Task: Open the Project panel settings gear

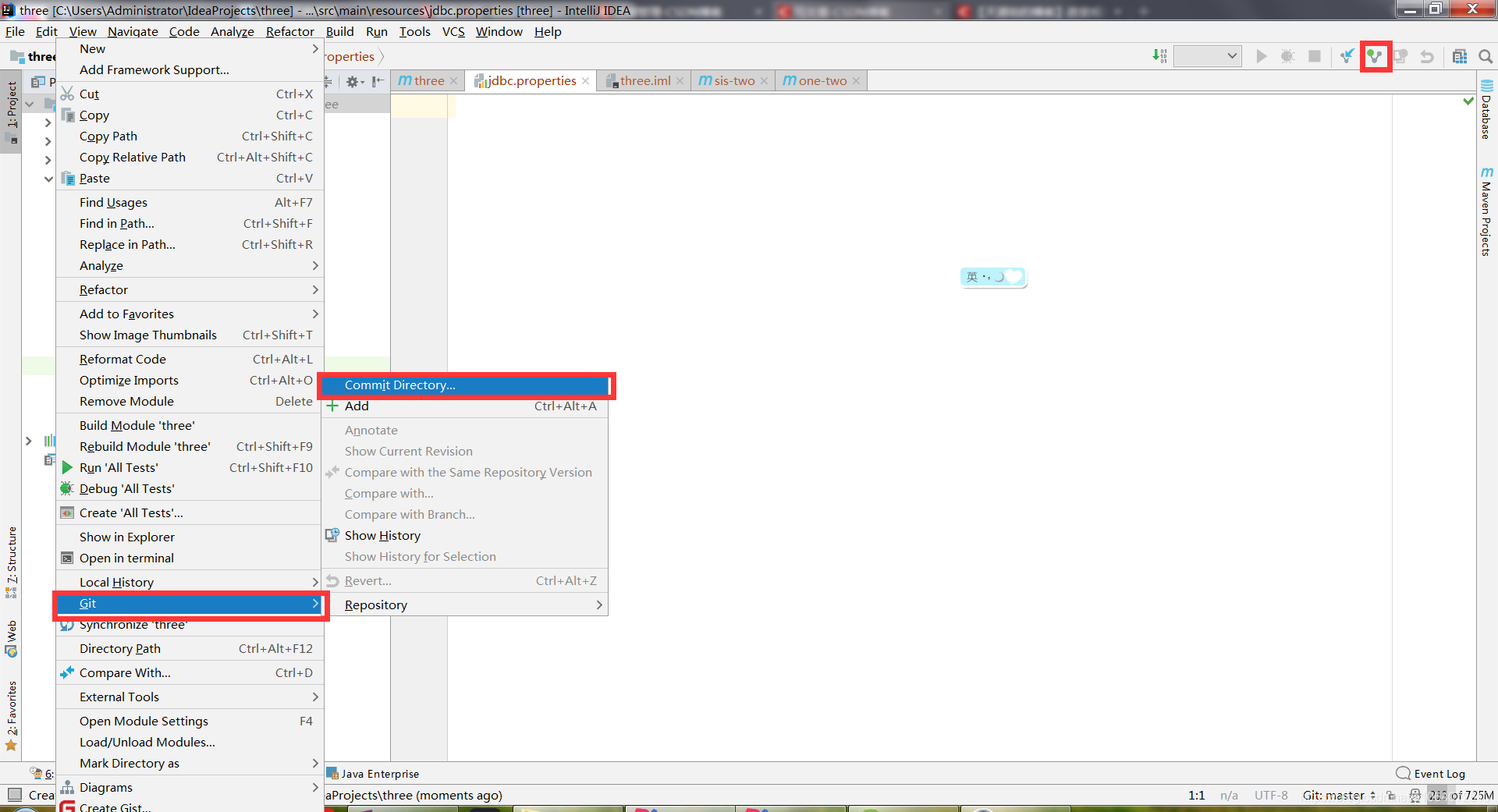Action: [355, 81]
